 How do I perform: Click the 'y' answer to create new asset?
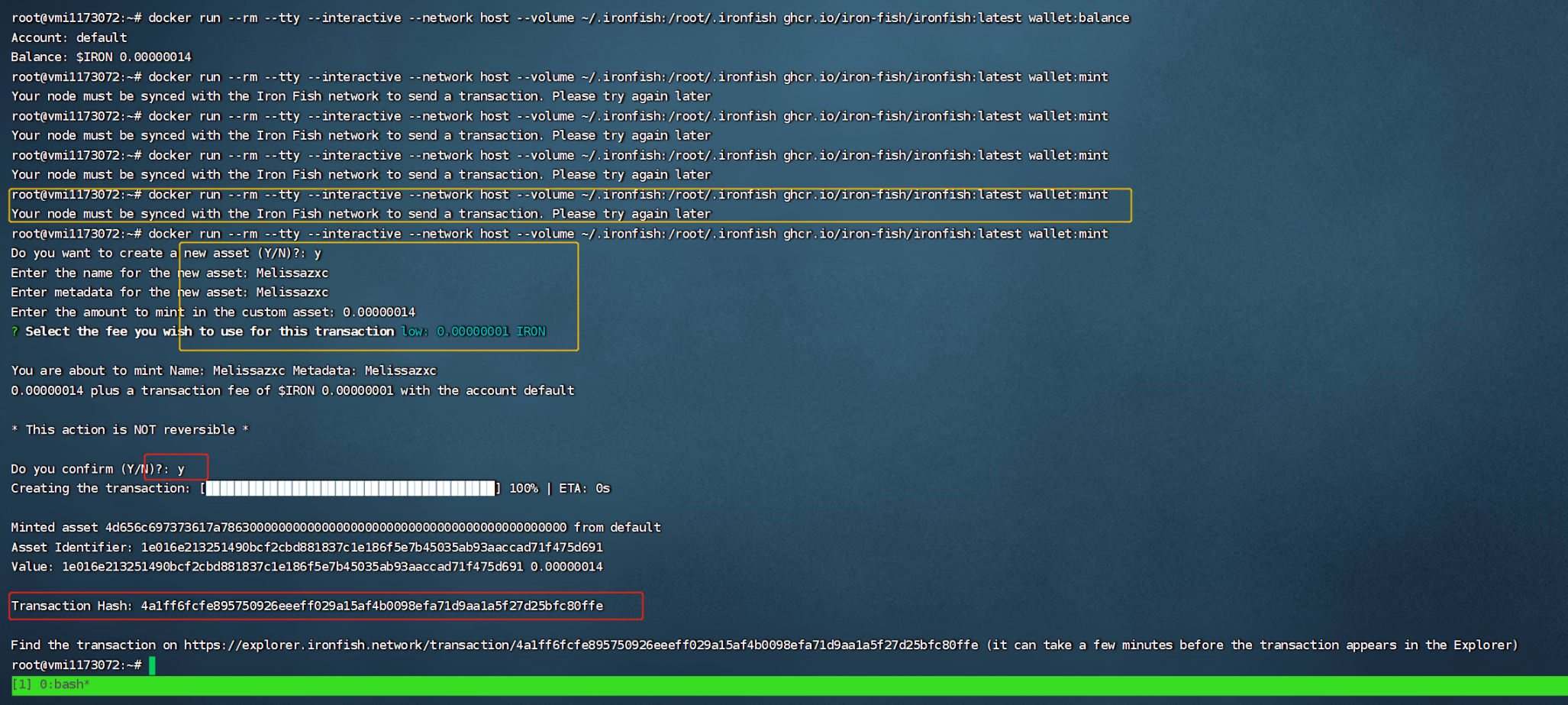pos(318,254)
